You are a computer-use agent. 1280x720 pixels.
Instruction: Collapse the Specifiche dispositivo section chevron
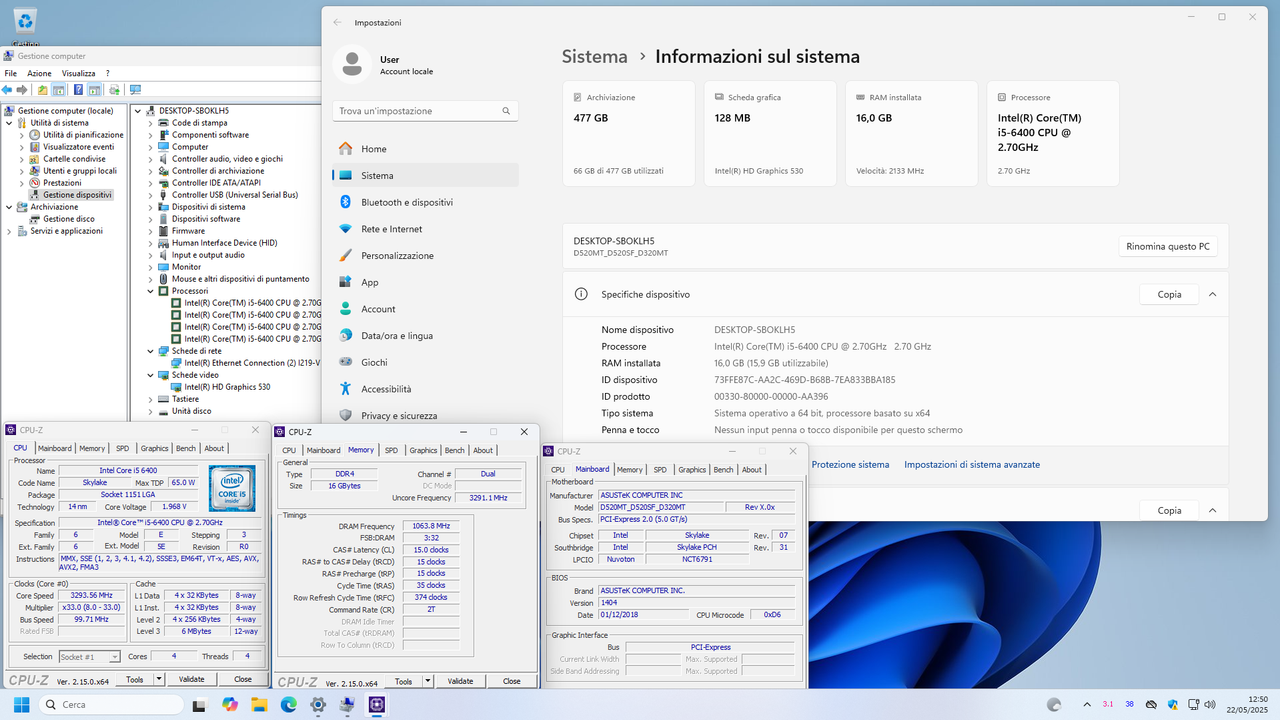[x=1212, y=295]
